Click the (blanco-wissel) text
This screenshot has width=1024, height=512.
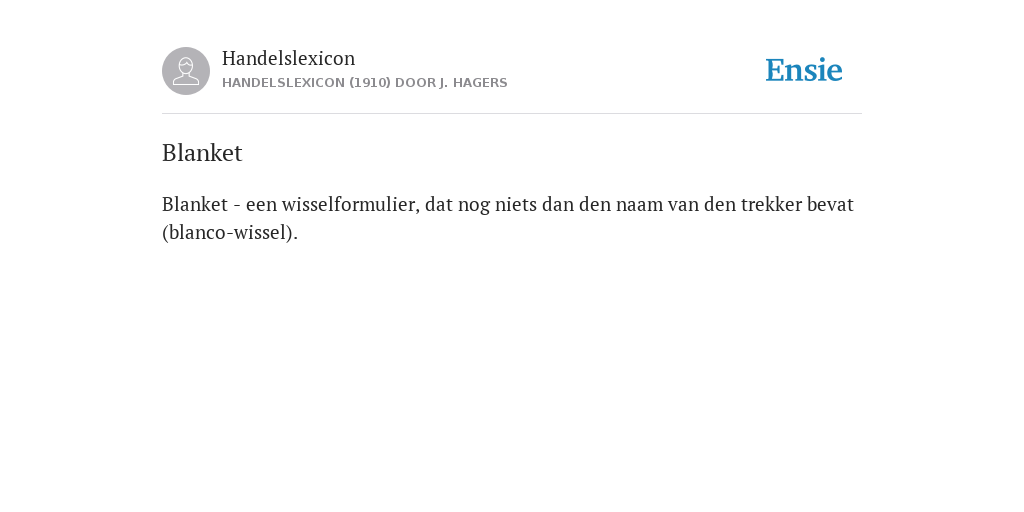230,232
